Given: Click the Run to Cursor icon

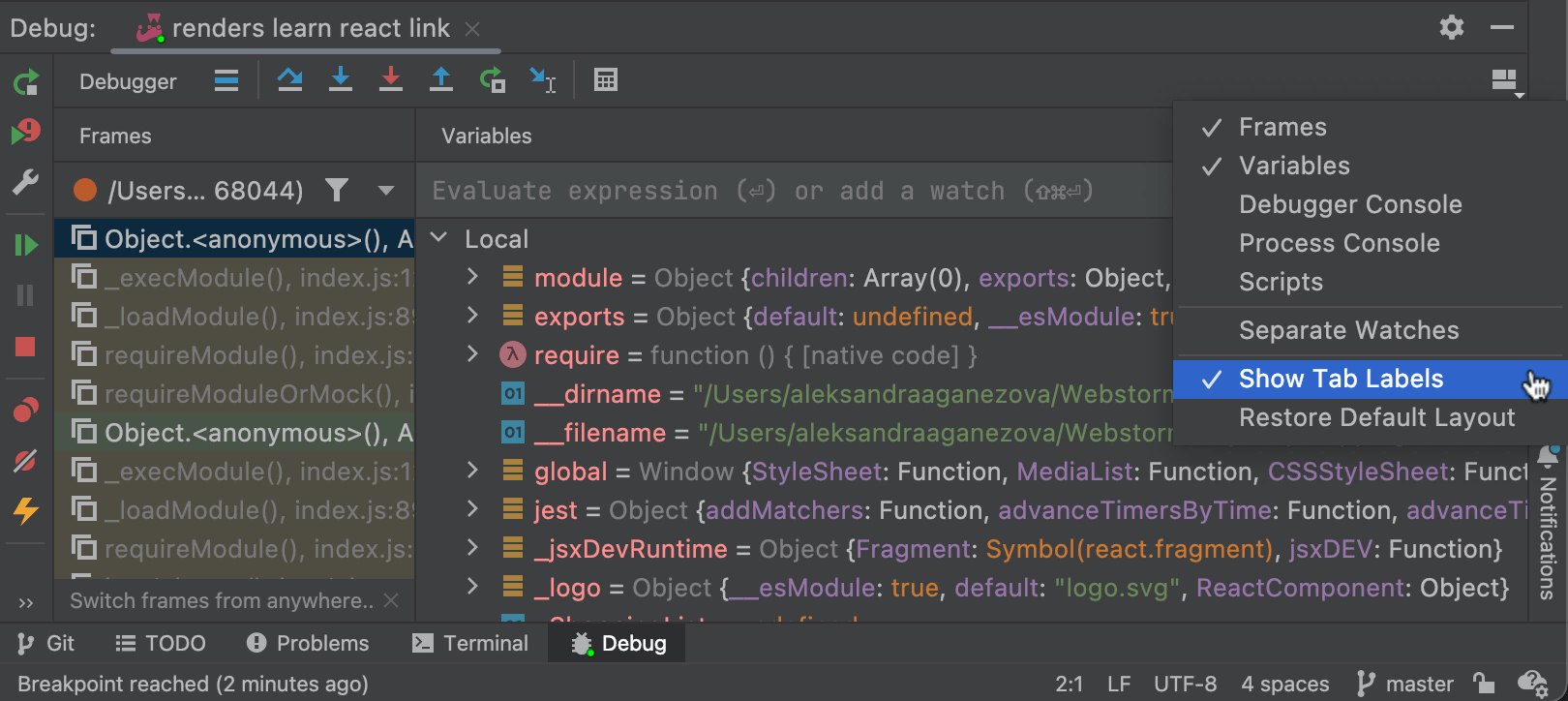Looking at the screenshot, I should click(542, 80).
